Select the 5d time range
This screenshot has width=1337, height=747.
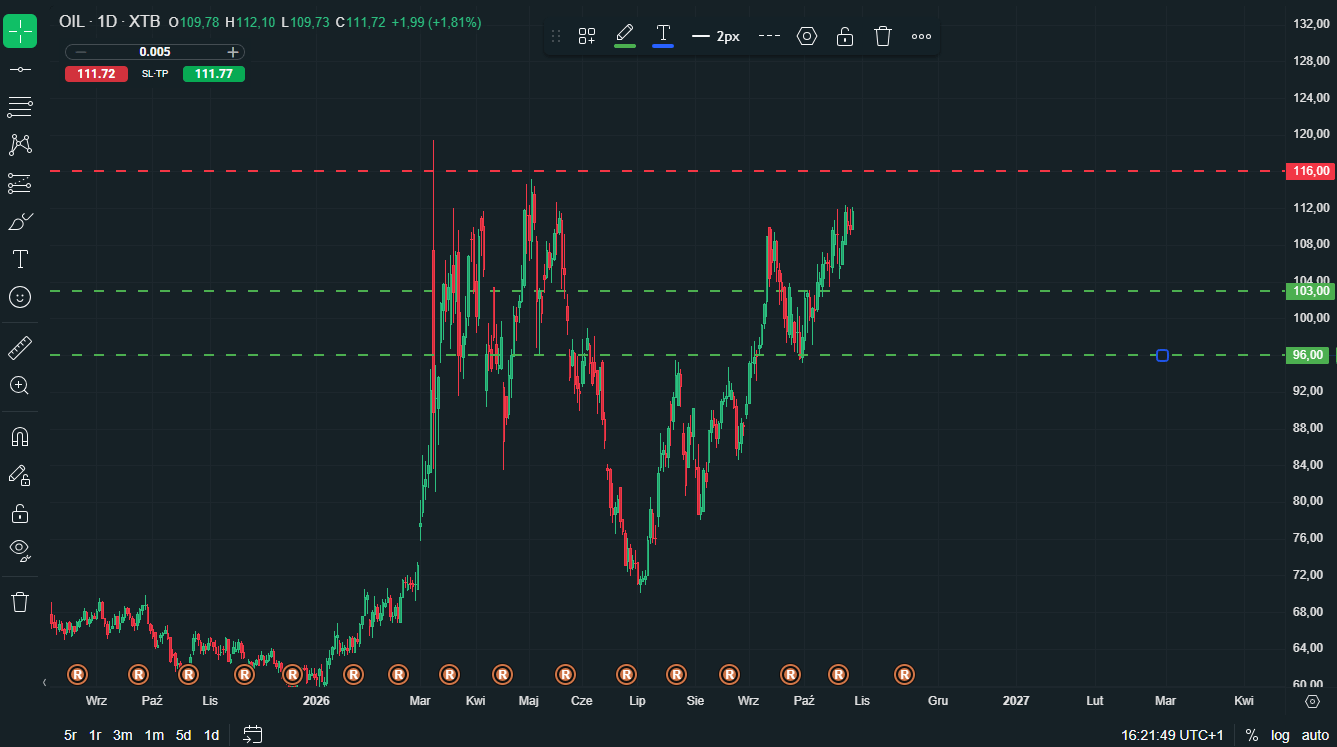[x=184, y=735]
